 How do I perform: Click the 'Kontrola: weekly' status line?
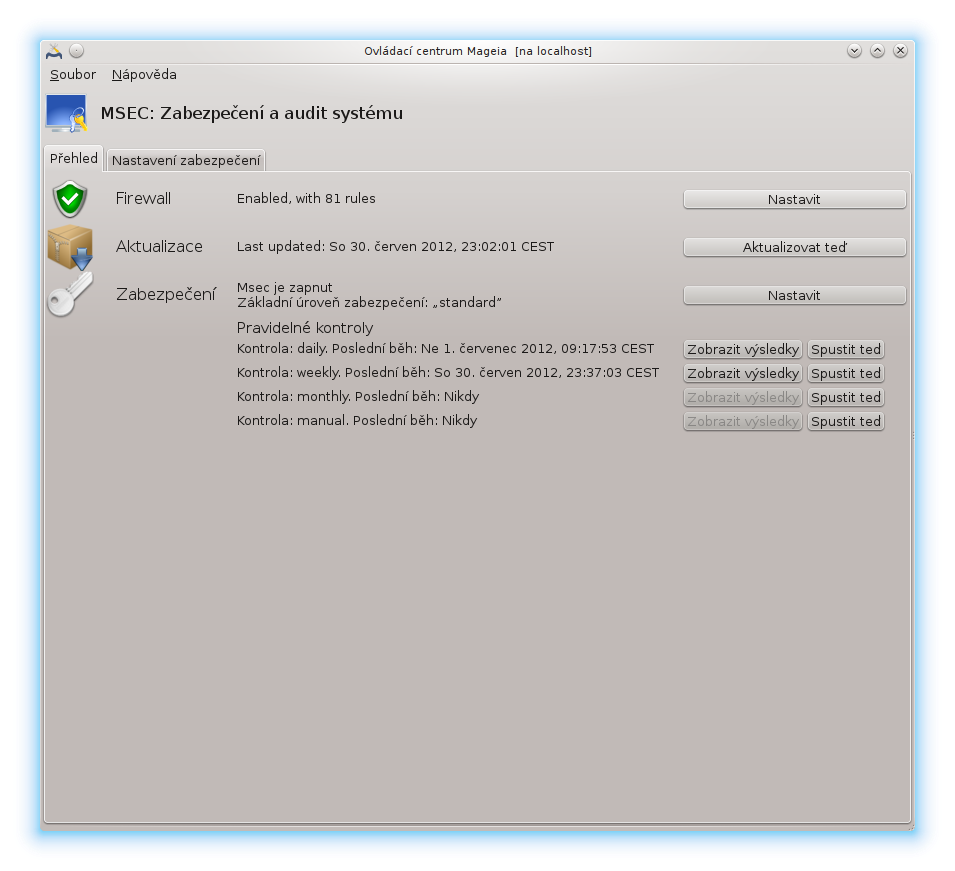(x=448, y=373)
